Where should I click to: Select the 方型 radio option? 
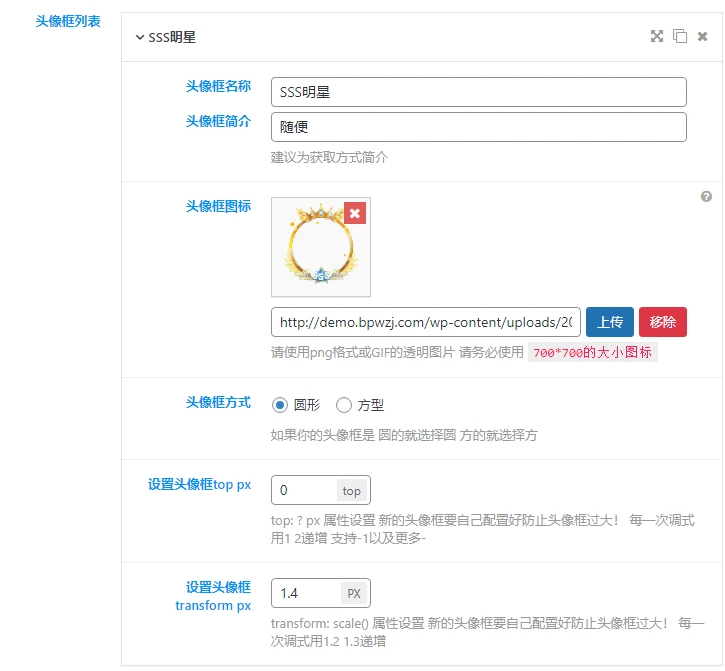point(344,405)
